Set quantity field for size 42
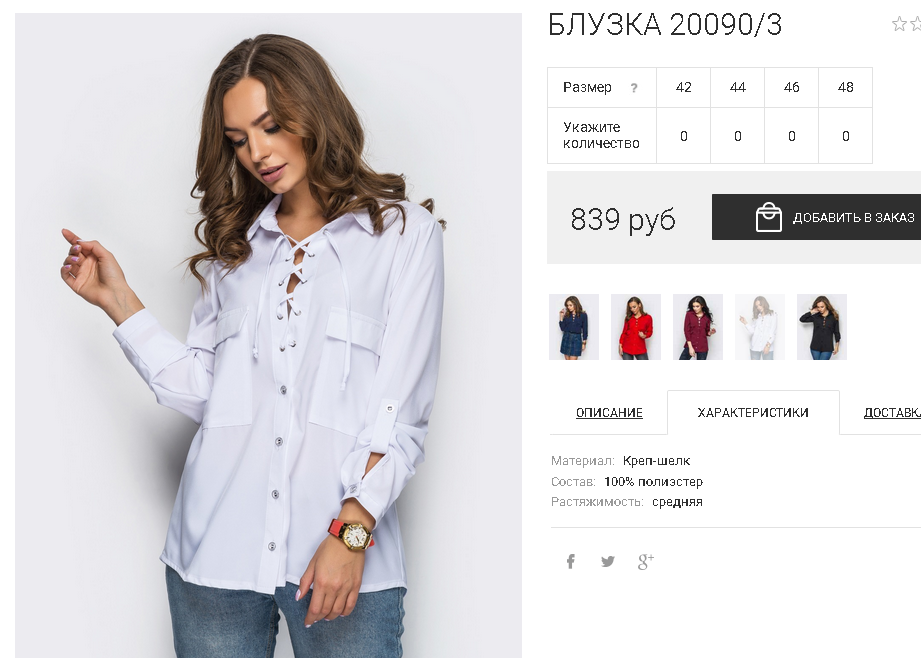 684,136
